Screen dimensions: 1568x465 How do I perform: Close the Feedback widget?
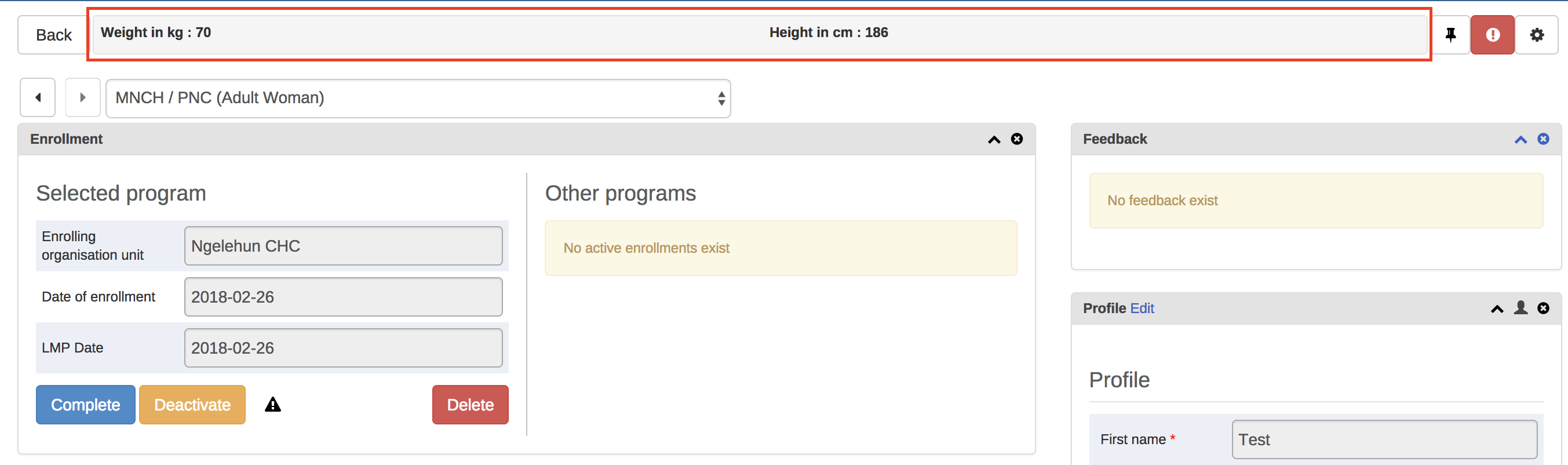1543,139
